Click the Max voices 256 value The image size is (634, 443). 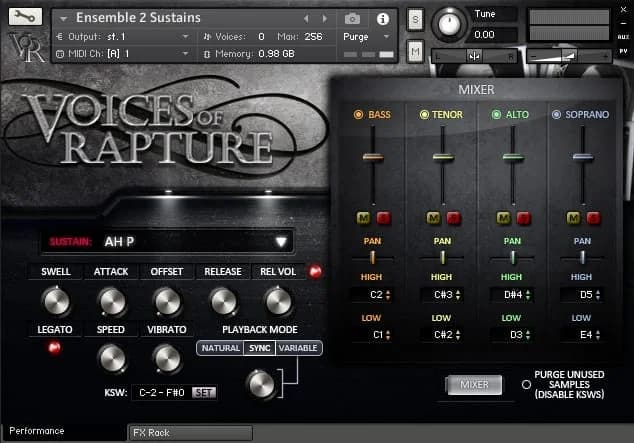pos(313,37)
